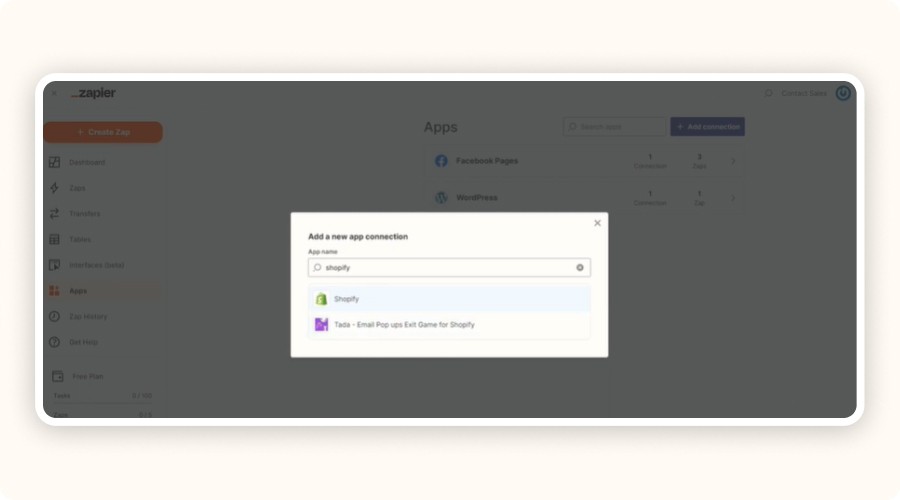Screen dimensions: 900x500
Task: Click the Facebook Pages logo icon
Action: click(x=441, y=161)
